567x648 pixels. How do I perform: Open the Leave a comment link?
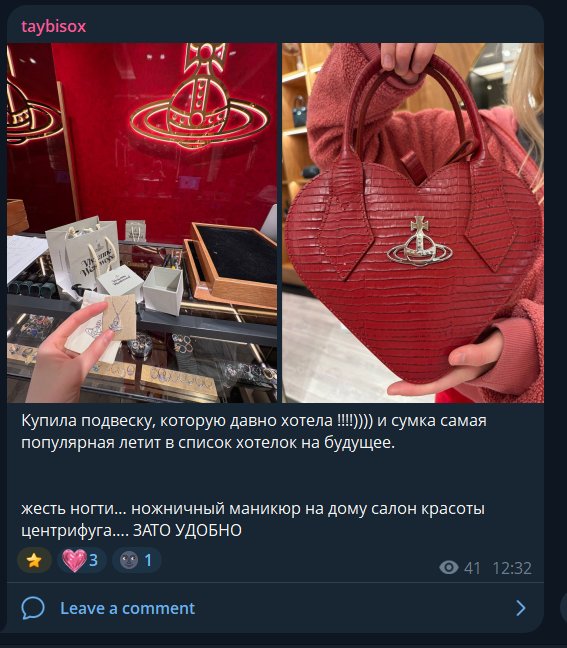[x=127, y=608]
